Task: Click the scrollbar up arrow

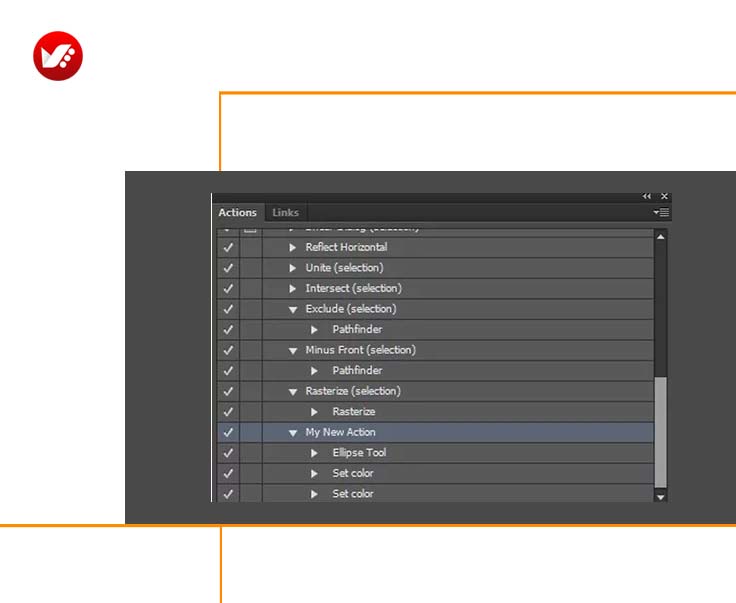Action: pos(660,237)
